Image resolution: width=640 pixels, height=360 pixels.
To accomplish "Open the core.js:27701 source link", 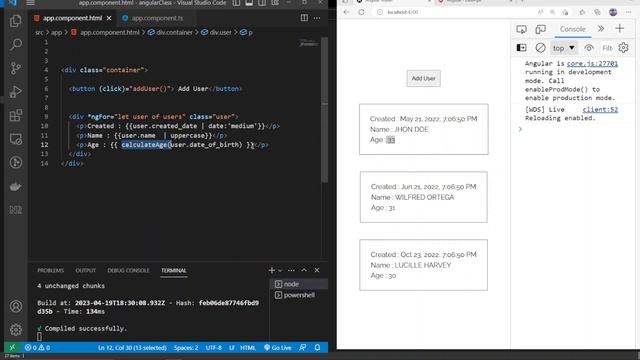I will (592, 64).
